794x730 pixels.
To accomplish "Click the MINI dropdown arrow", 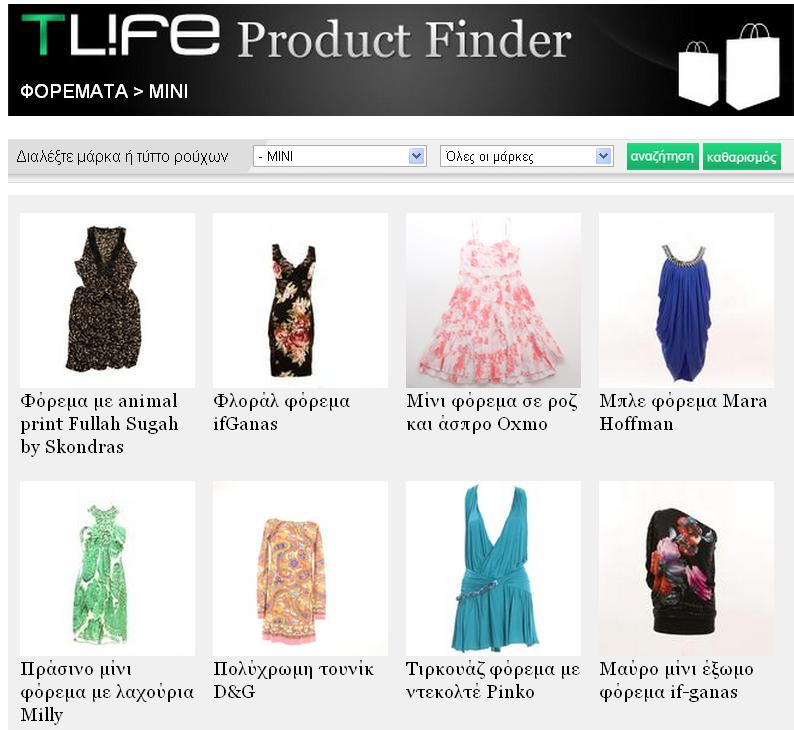I will (416, 156).
